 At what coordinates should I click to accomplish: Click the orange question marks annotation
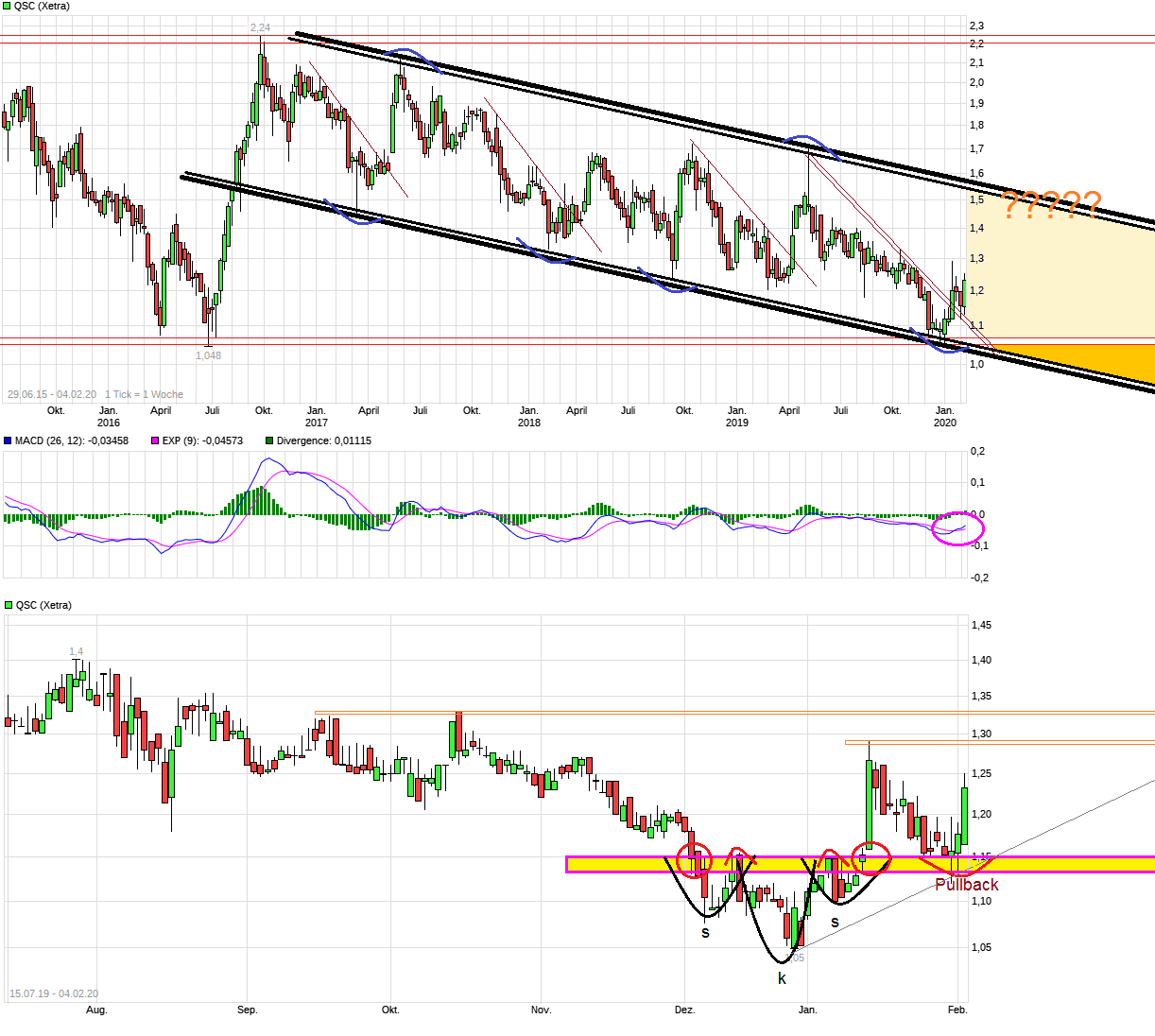pyautogui.click(x=1051, y=205)
